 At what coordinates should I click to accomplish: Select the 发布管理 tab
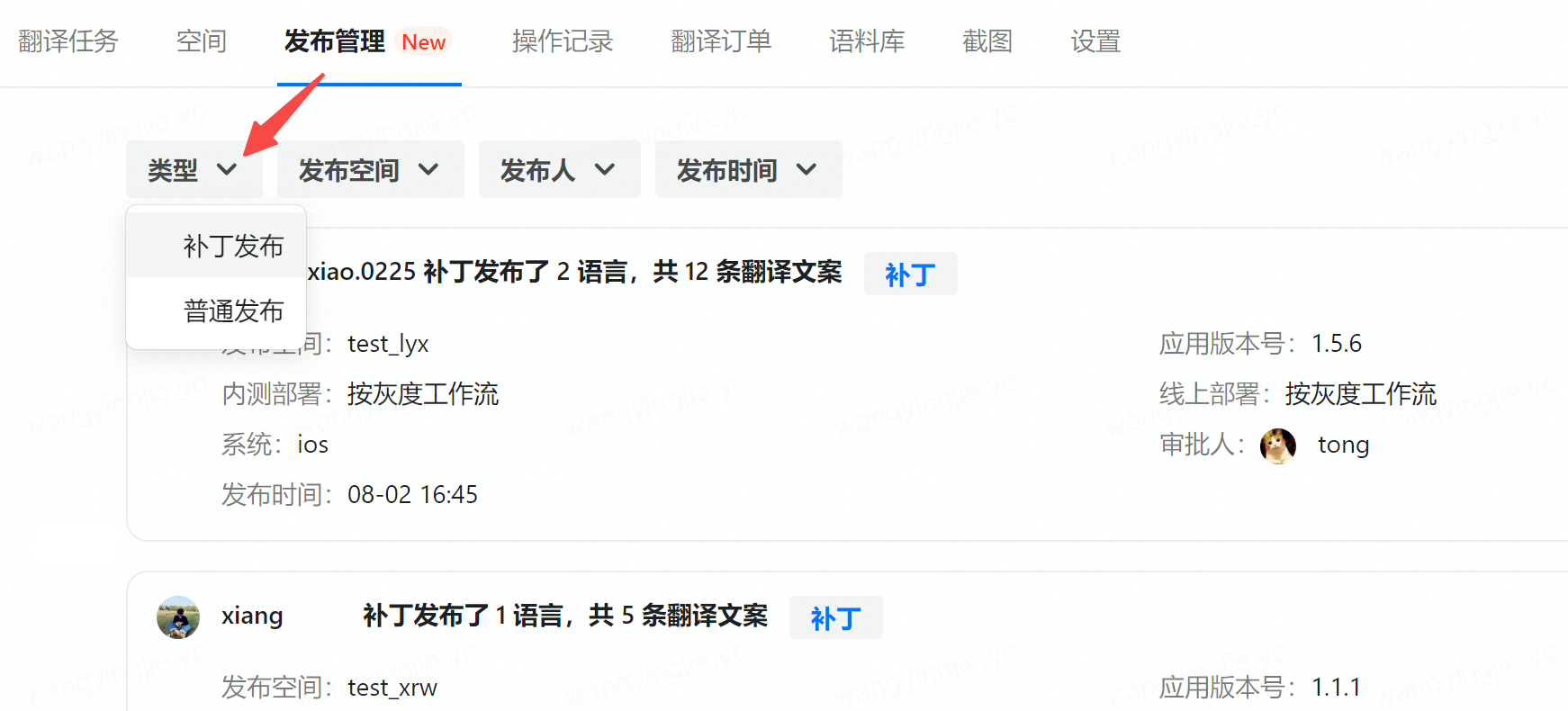(x=334, y=41)
